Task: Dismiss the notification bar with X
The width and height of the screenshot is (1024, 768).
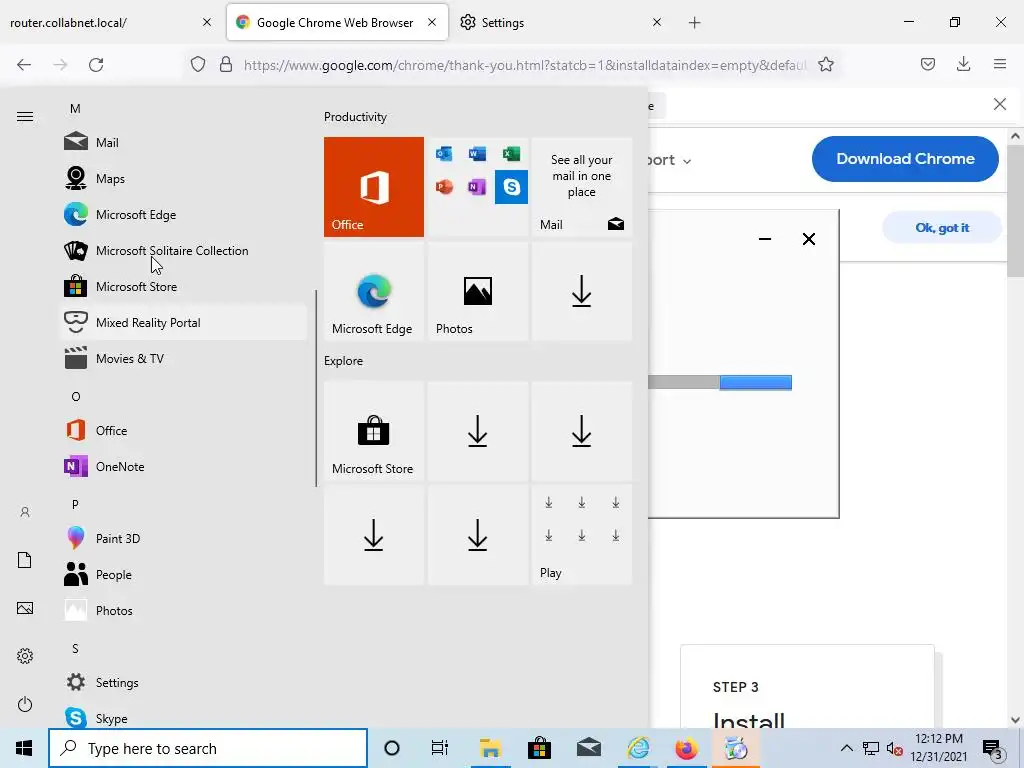Action: pyautogui.click(x=1000, y=104)
